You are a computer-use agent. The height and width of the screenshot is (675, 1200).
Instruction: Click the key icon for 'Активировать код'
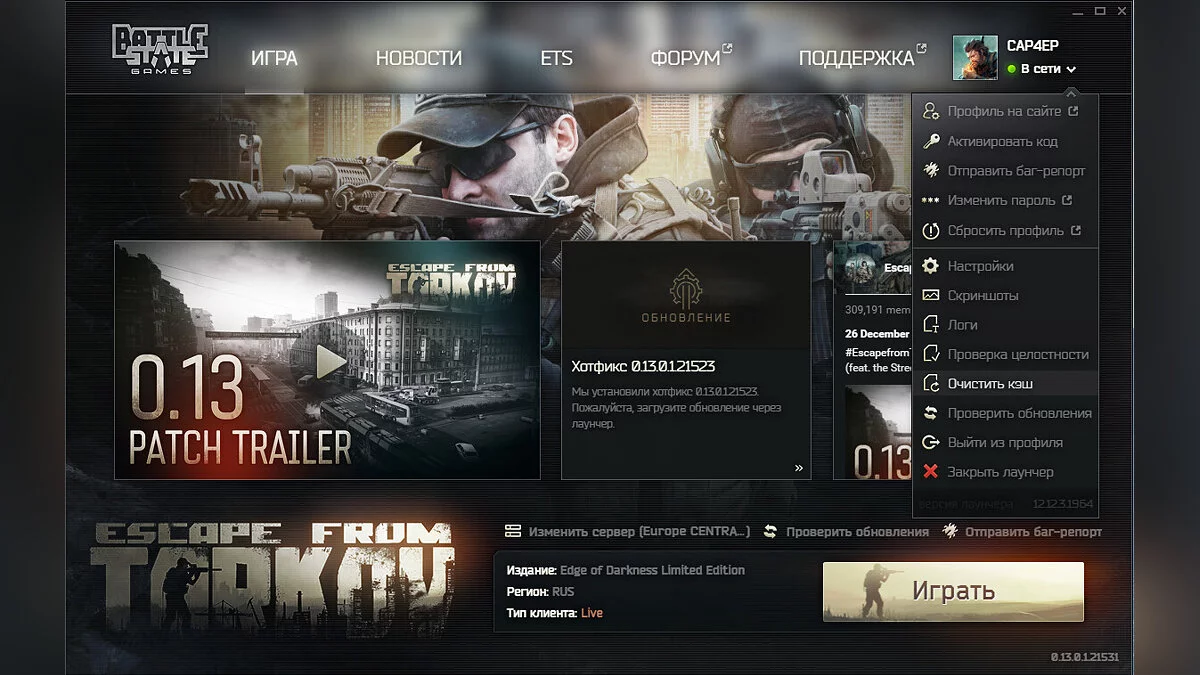[931, 141]
